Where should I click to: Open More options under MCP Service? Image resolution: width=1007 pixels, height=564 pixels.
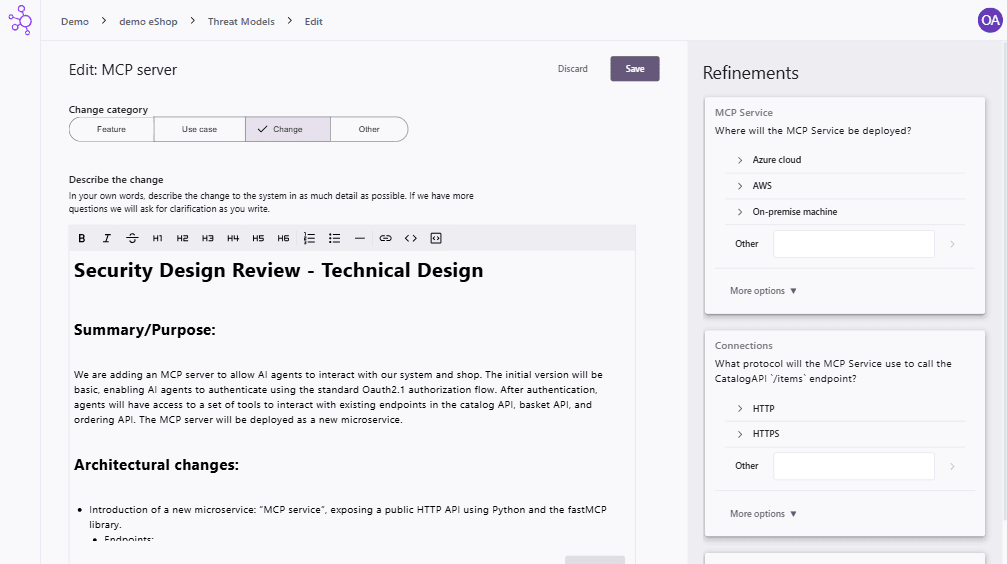[764, 291]
